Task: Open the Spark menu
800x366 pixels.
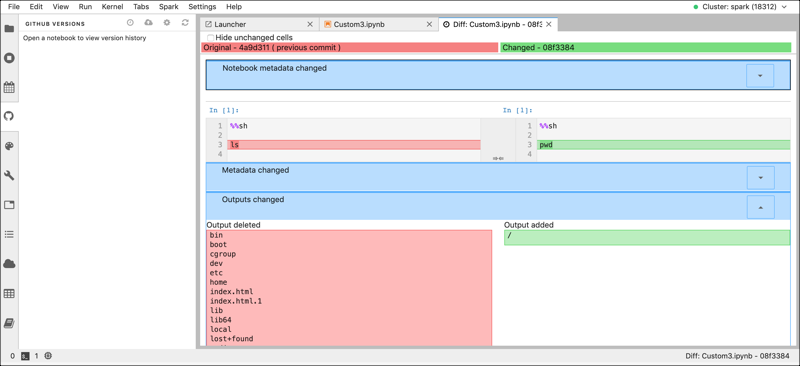Action: pos(169,7)
